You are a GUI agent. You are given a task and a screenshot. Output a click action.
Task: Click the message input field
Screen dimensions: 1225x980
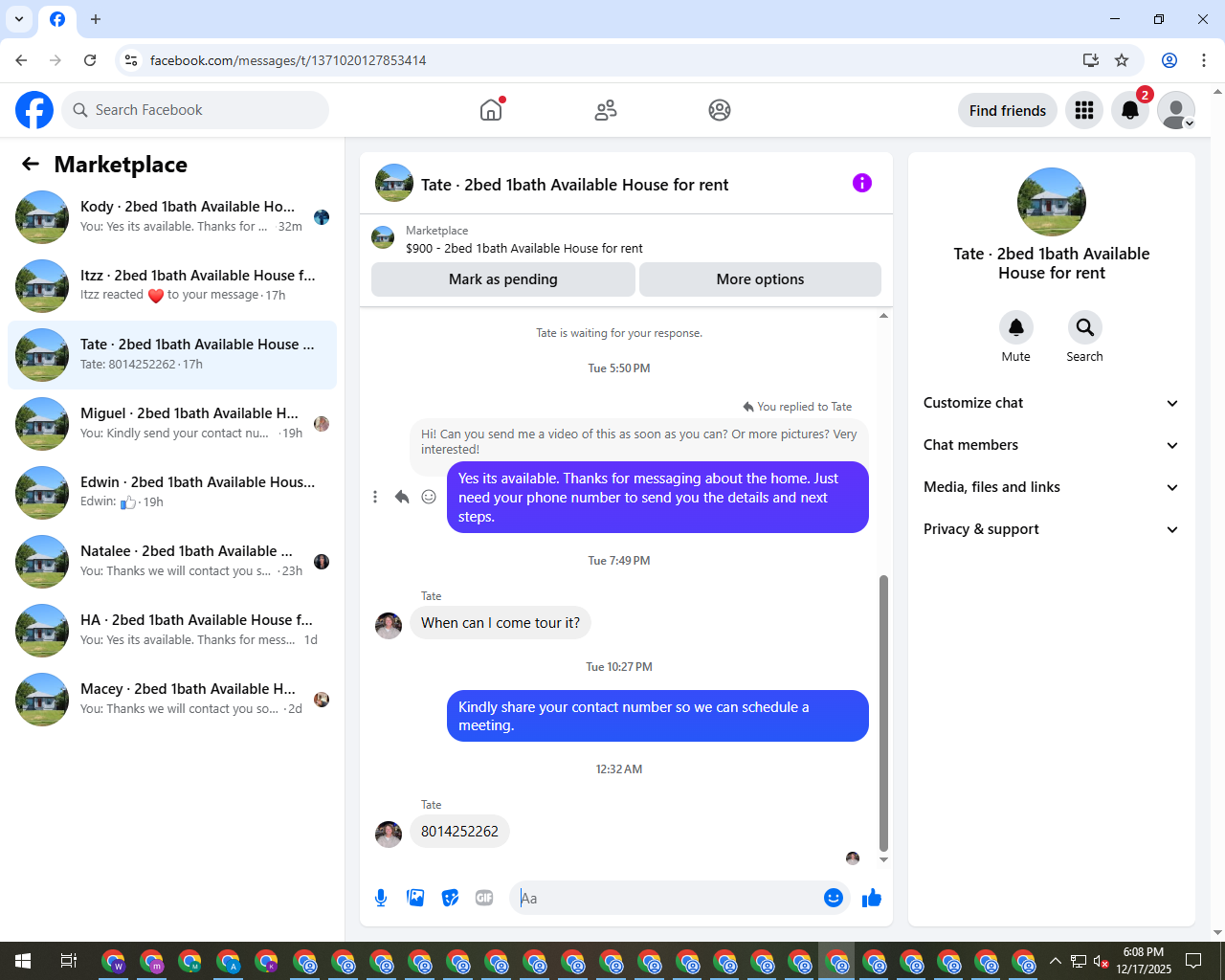[668, 898]
